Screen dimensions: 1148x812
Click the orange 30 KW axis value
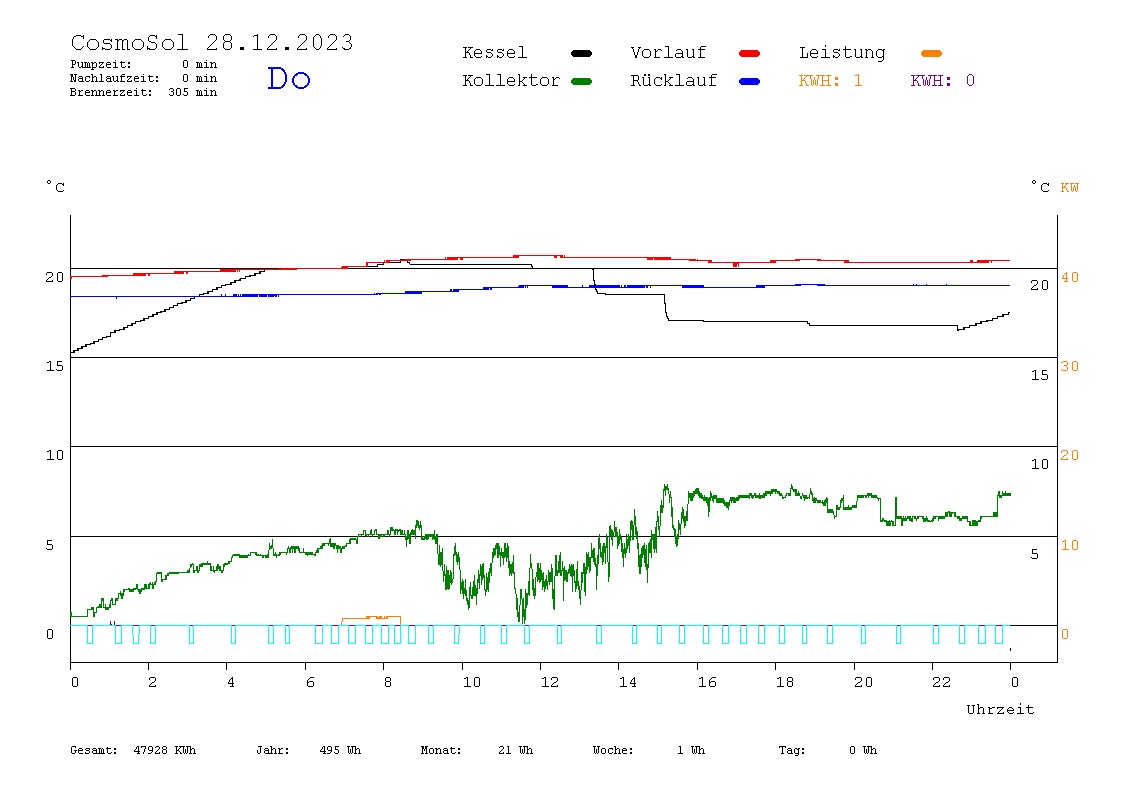click(1070, 366)
